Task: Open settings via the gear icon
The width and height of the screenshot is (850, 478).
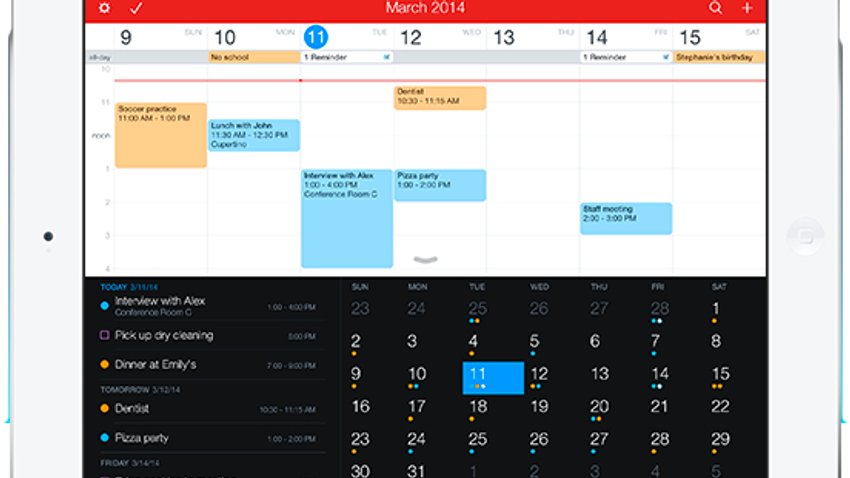Action: coord(104,8)
